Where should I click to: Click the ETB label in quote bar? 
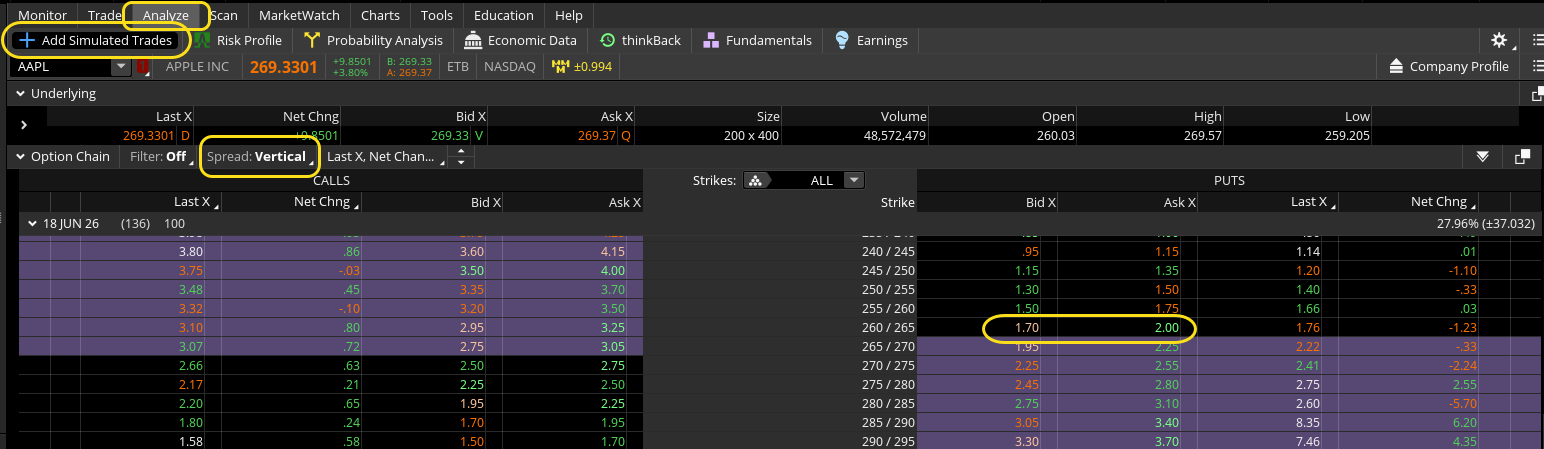(458, 67)
